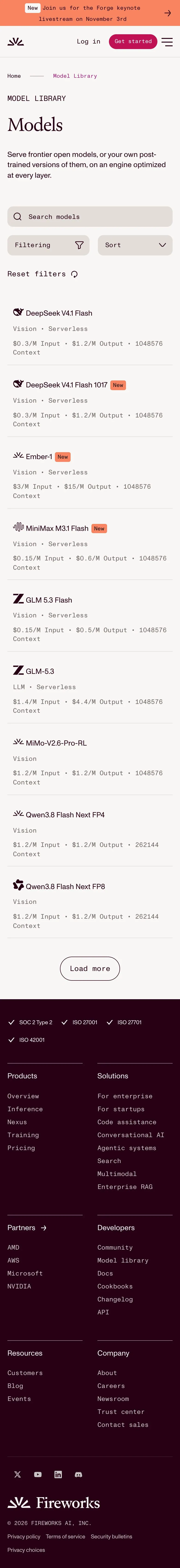Open the LinkedIn social icon
The width and height of the screenshot is (180, 1568).
[58, 1474]
